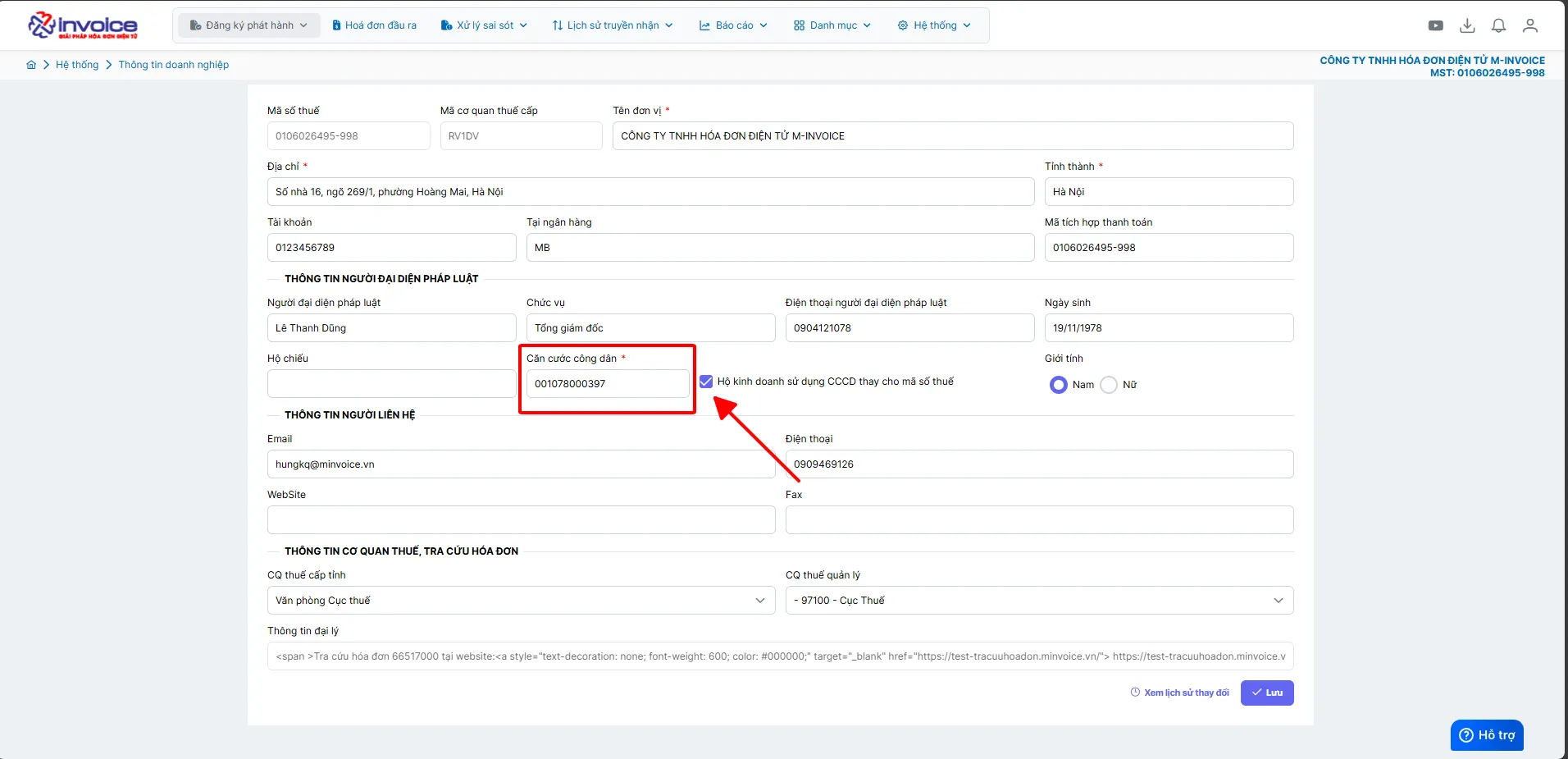The width and height of the screenshot is (1568, 759).
Task: Click the Căn cước công dân field
Action: tap(608, 384)
